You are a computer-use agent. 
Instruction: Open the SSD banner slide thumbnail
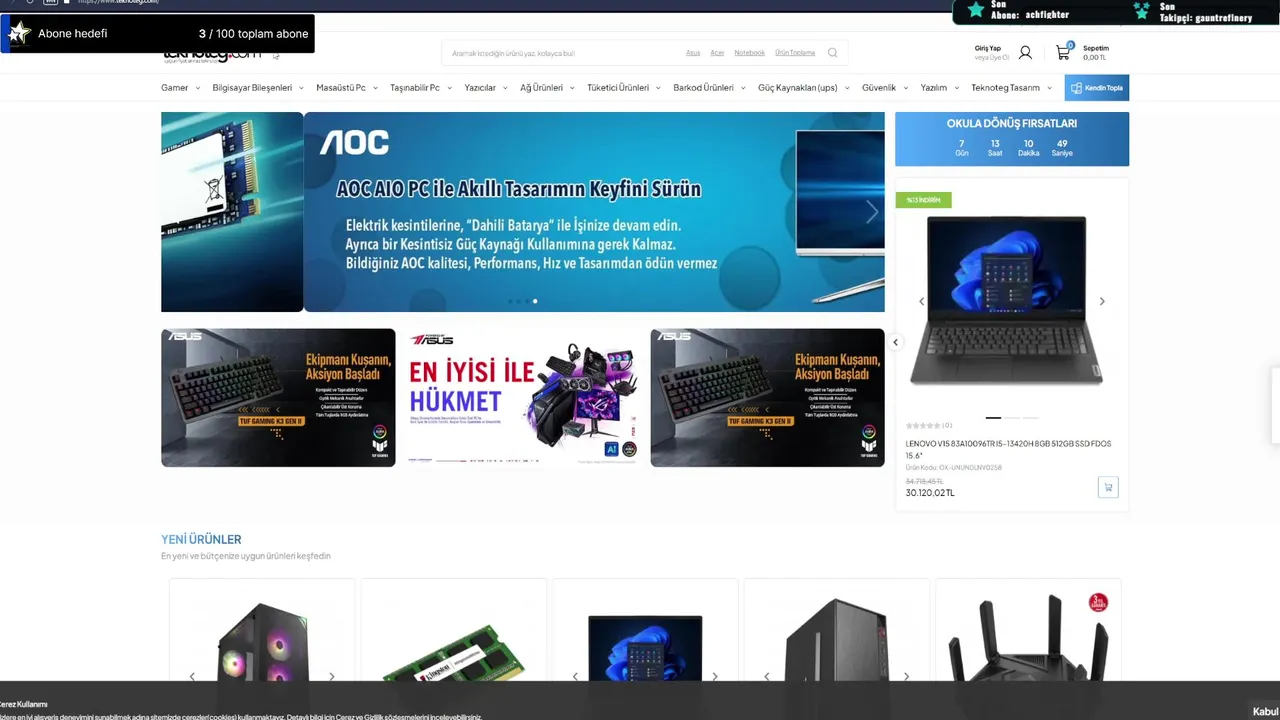pyautogui.click(x=232, y=212)
